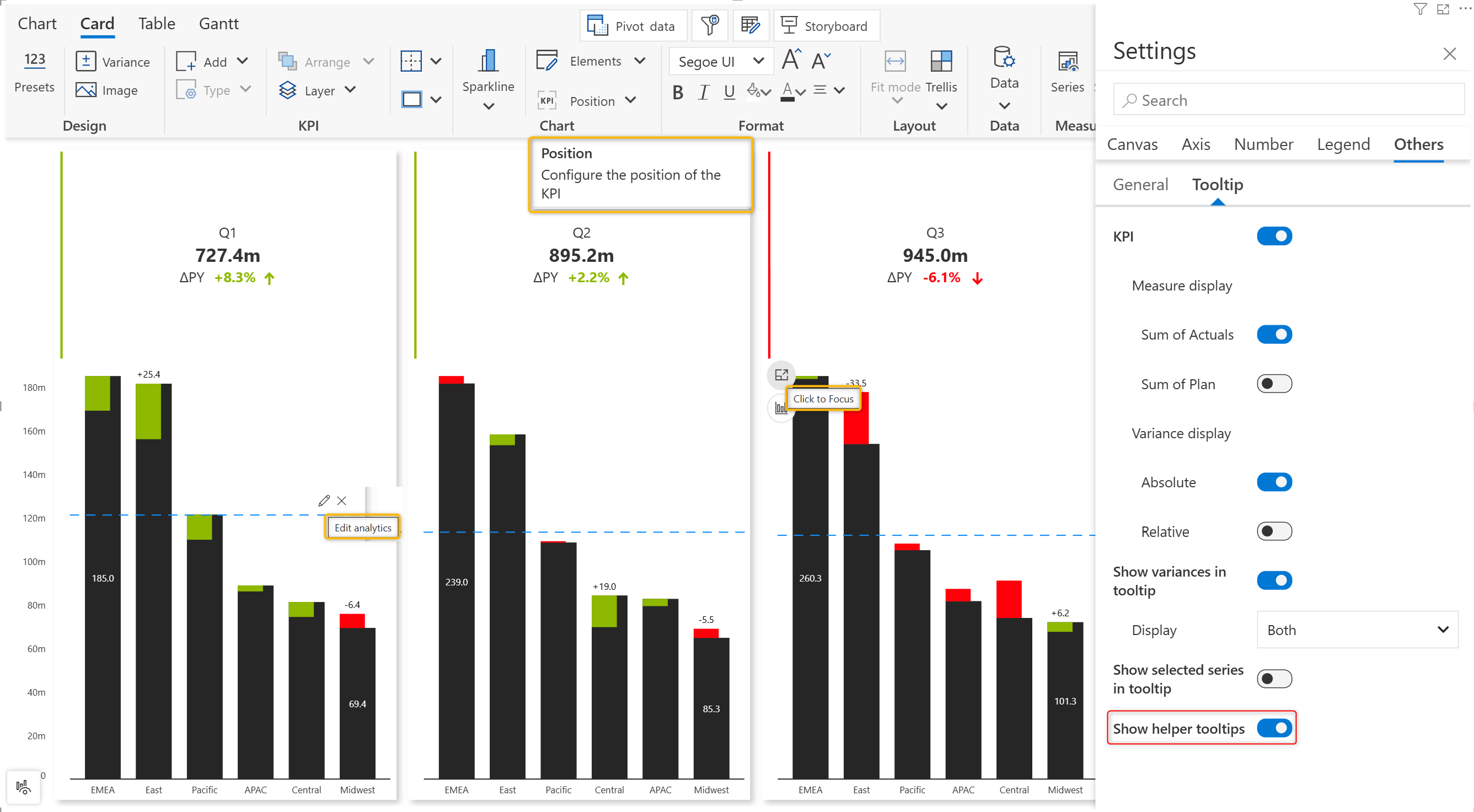Click the Underline formatting icon
Viewport: 1474px width, 812px height.
pos(729,92)
